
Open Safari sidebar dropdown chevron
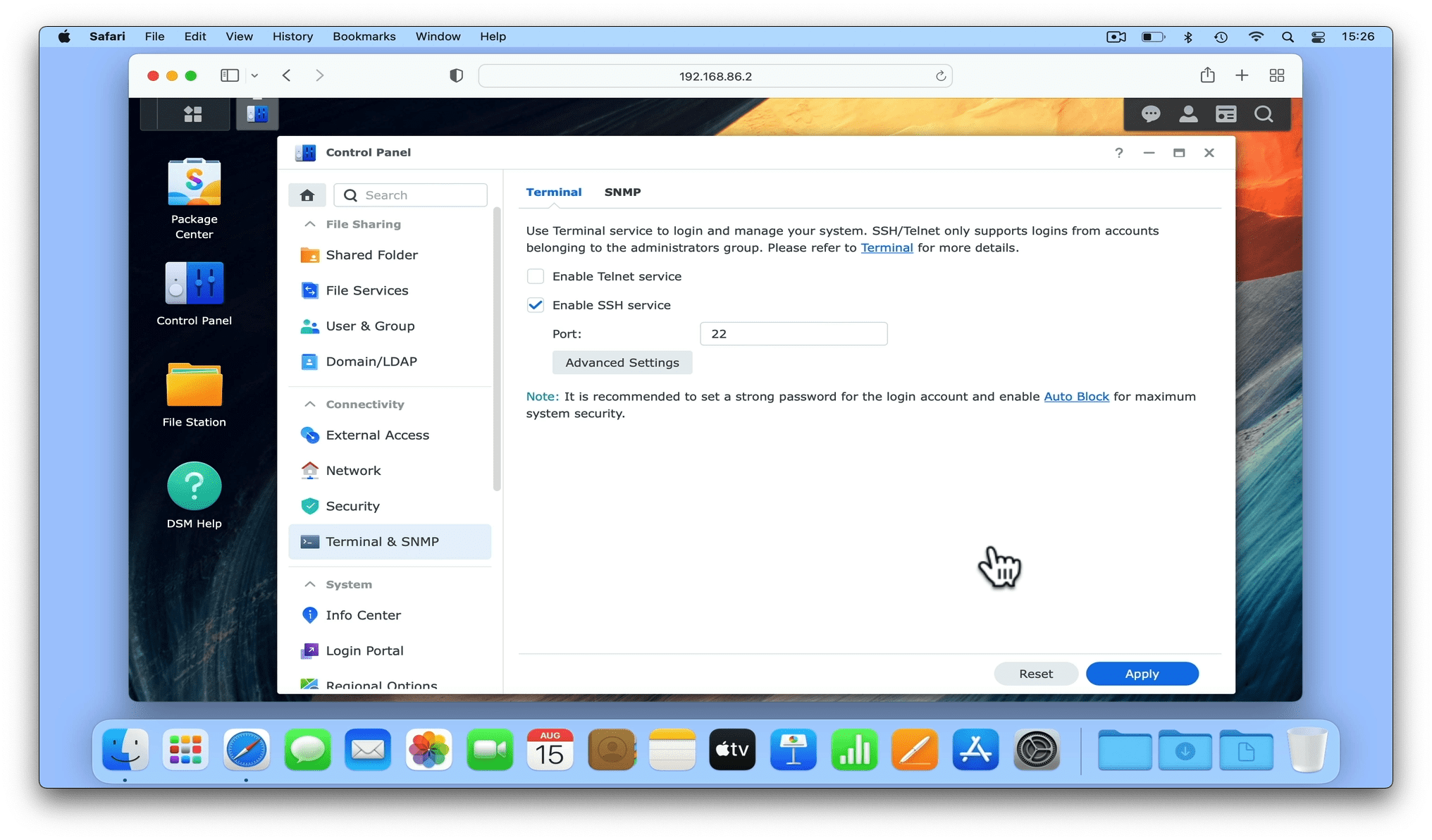254,75
